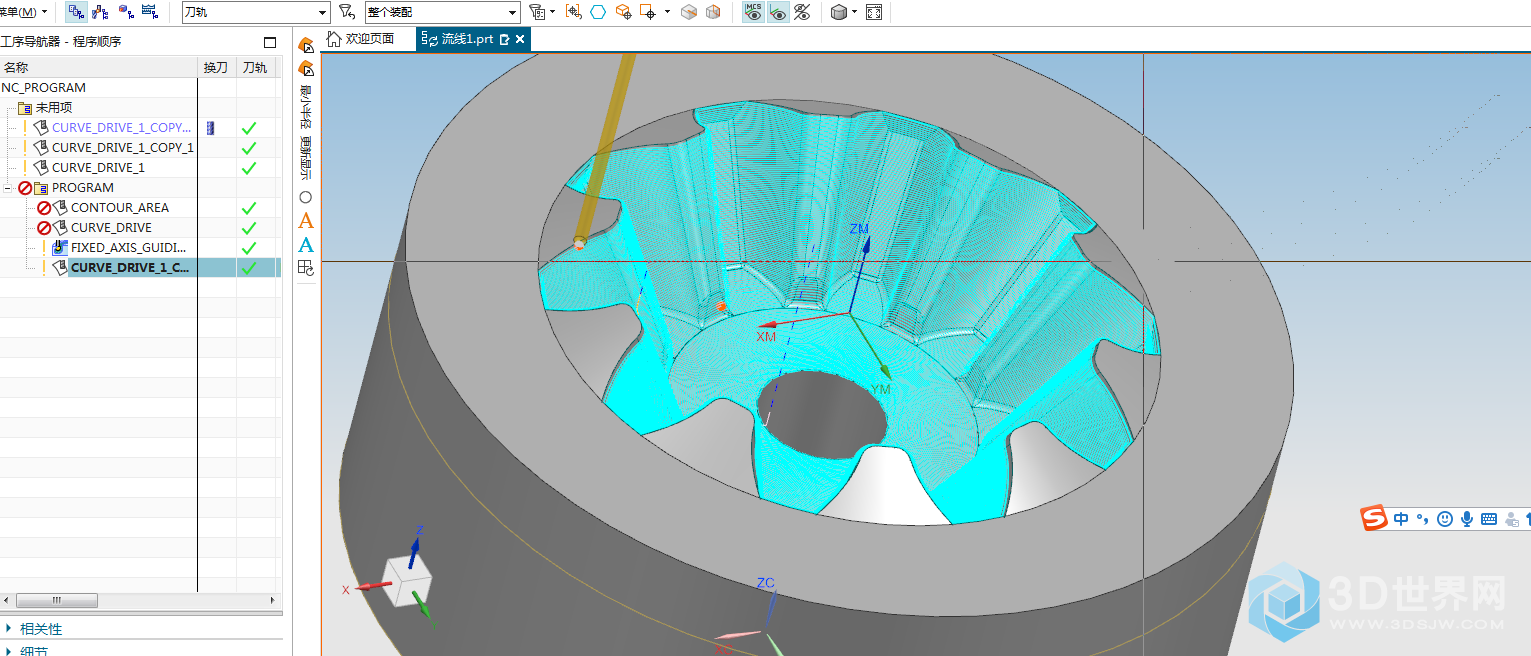Expand the selection filters dropdown arrow
This screenshot has height=656, width=1531.
(552, 12)
